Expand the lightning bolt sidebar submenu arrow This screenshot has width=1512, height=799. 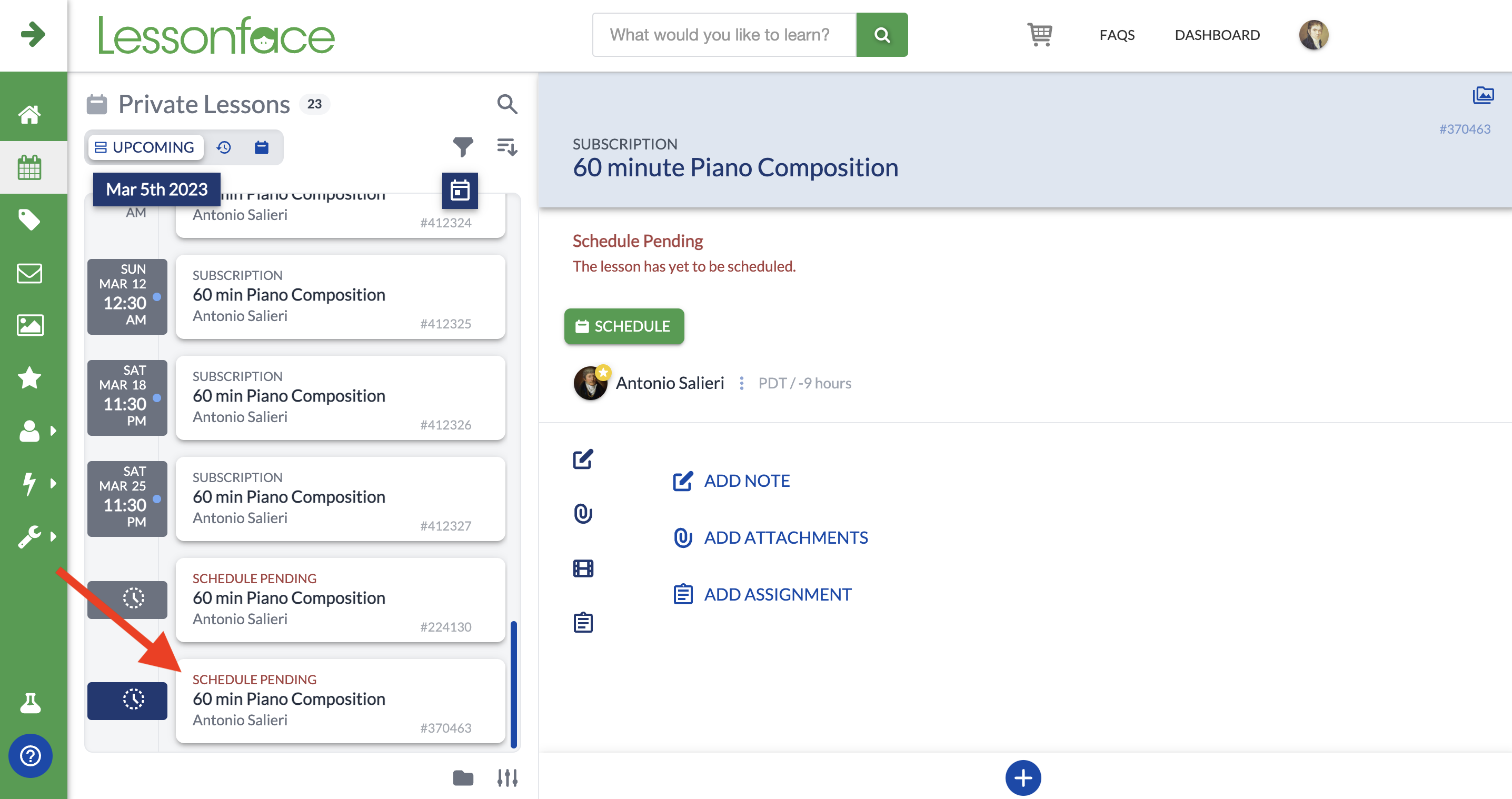coord(53,483)
